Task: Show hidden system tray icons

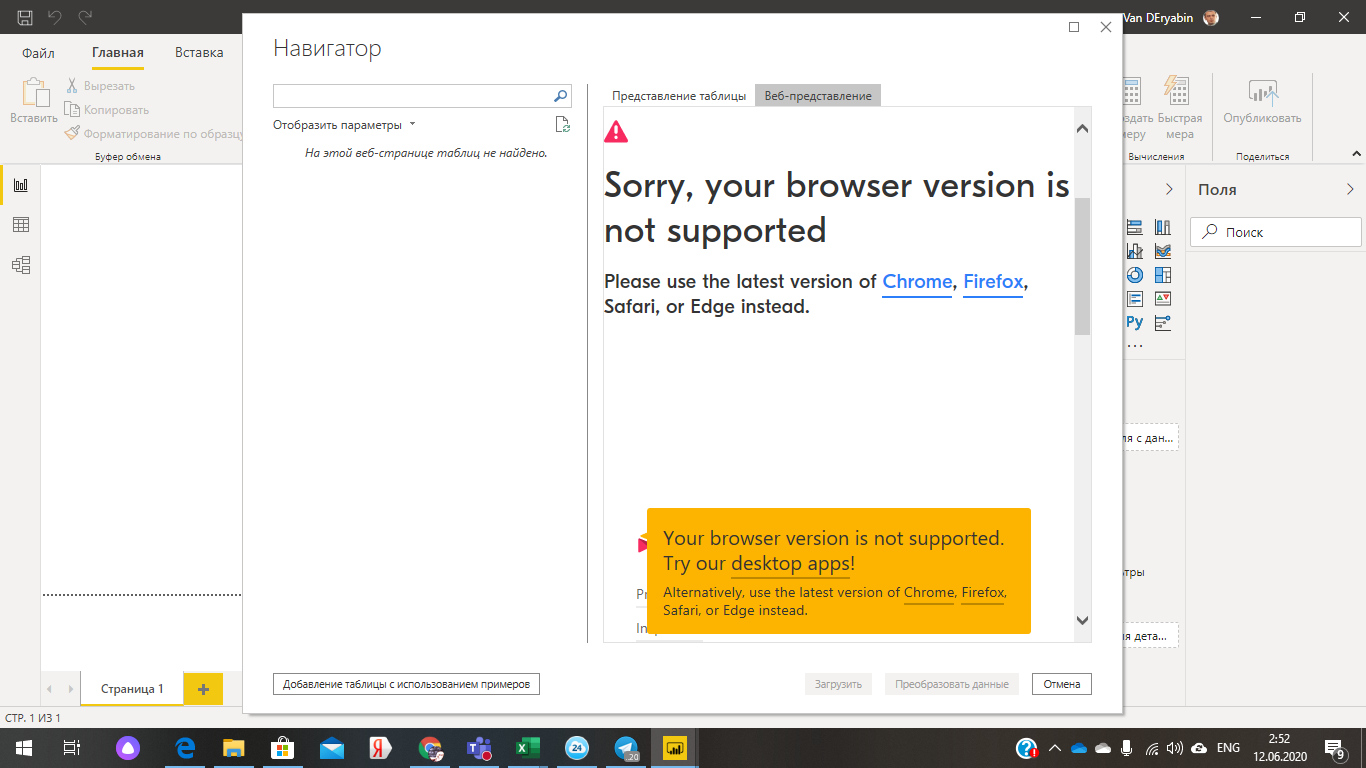Action: pyautogui.click(x=1053, y=748)
